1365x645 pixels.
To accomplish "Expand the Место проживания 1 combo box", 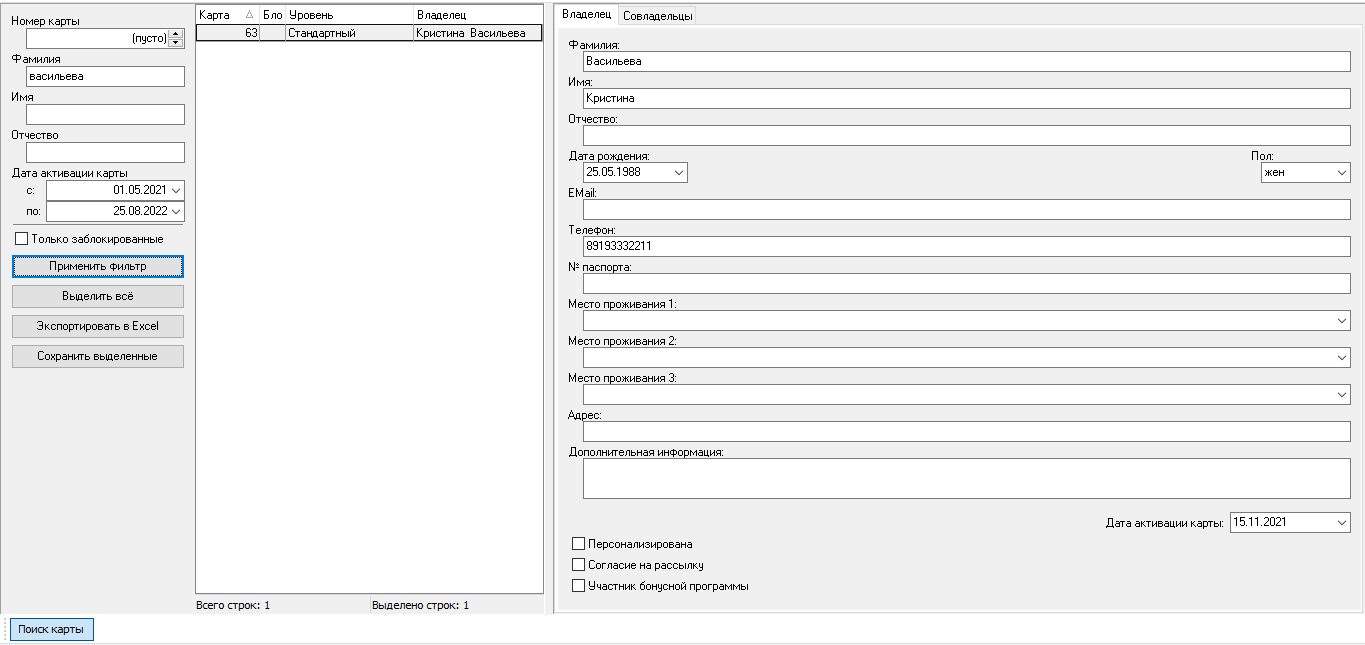I will (1341, 320).
